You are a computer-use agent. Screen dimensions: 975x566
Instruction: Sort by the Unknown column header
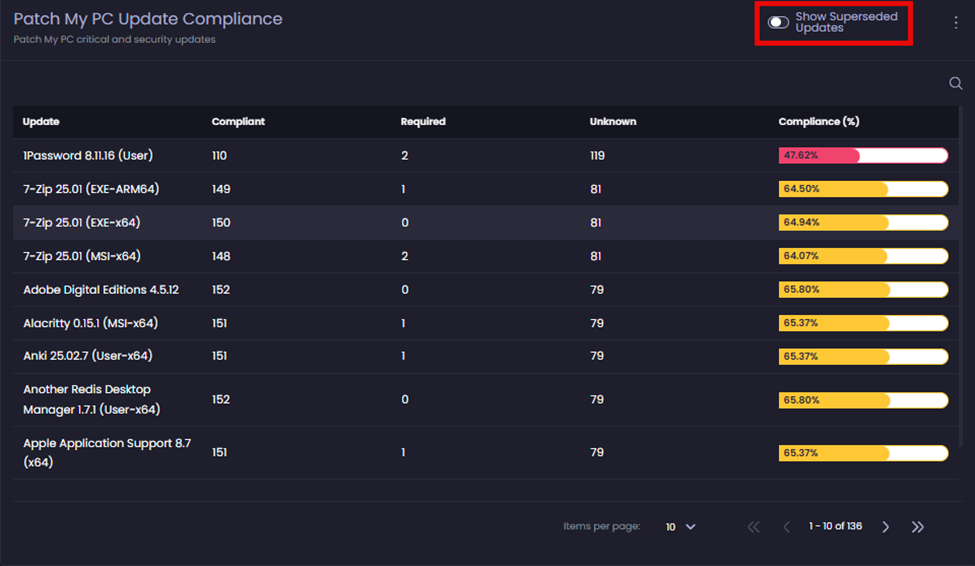point(612,121)
